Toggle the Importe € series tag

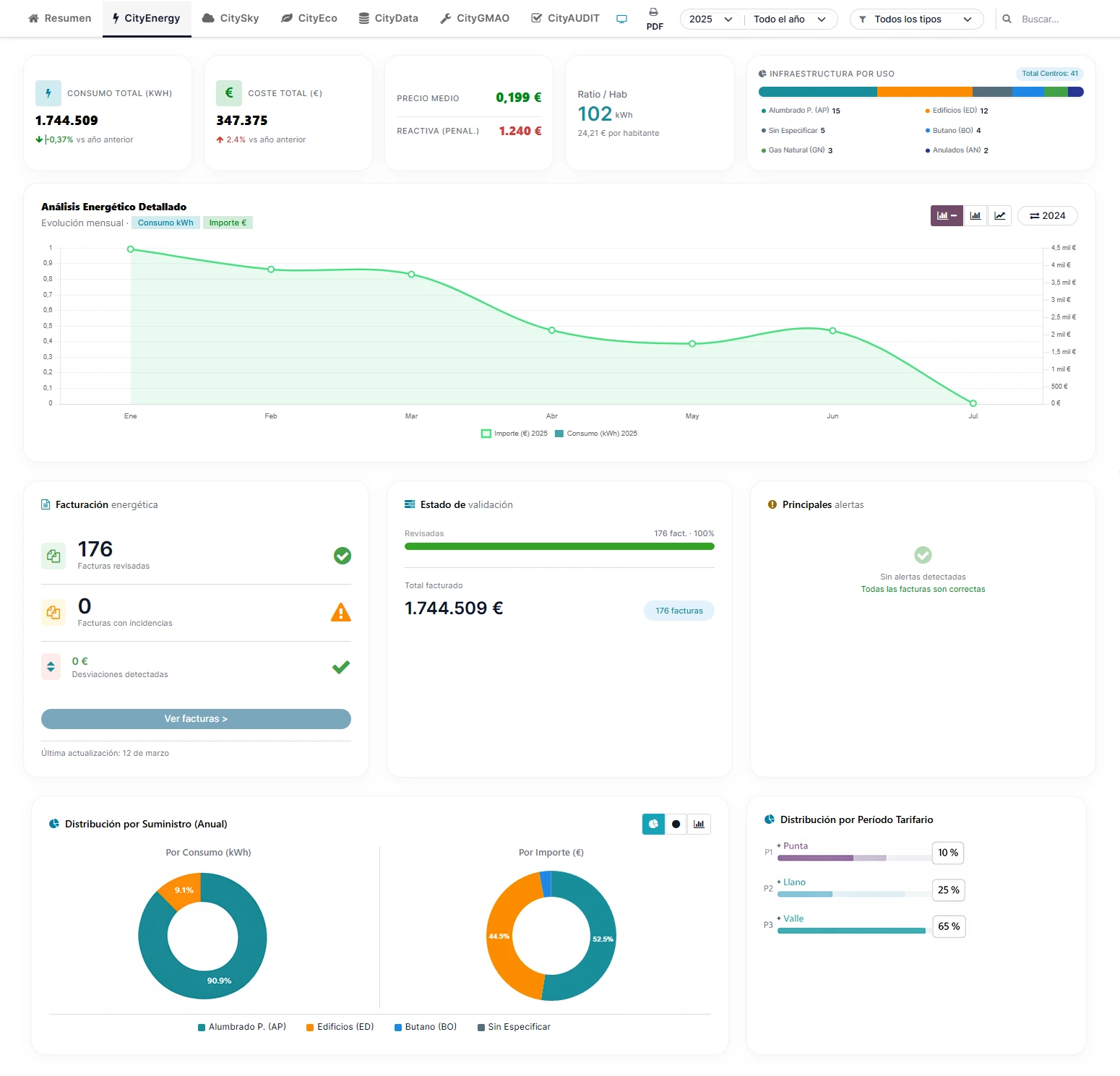228,223
